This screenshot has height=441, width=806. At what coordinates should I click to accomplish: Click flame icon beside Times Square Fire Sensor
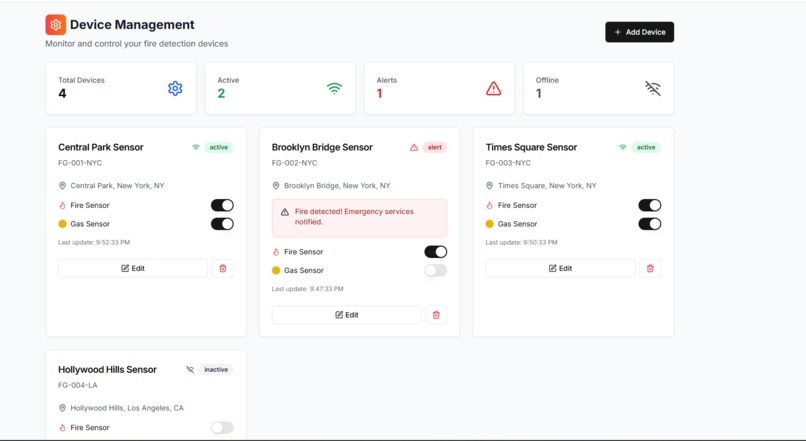coord(489,205)
